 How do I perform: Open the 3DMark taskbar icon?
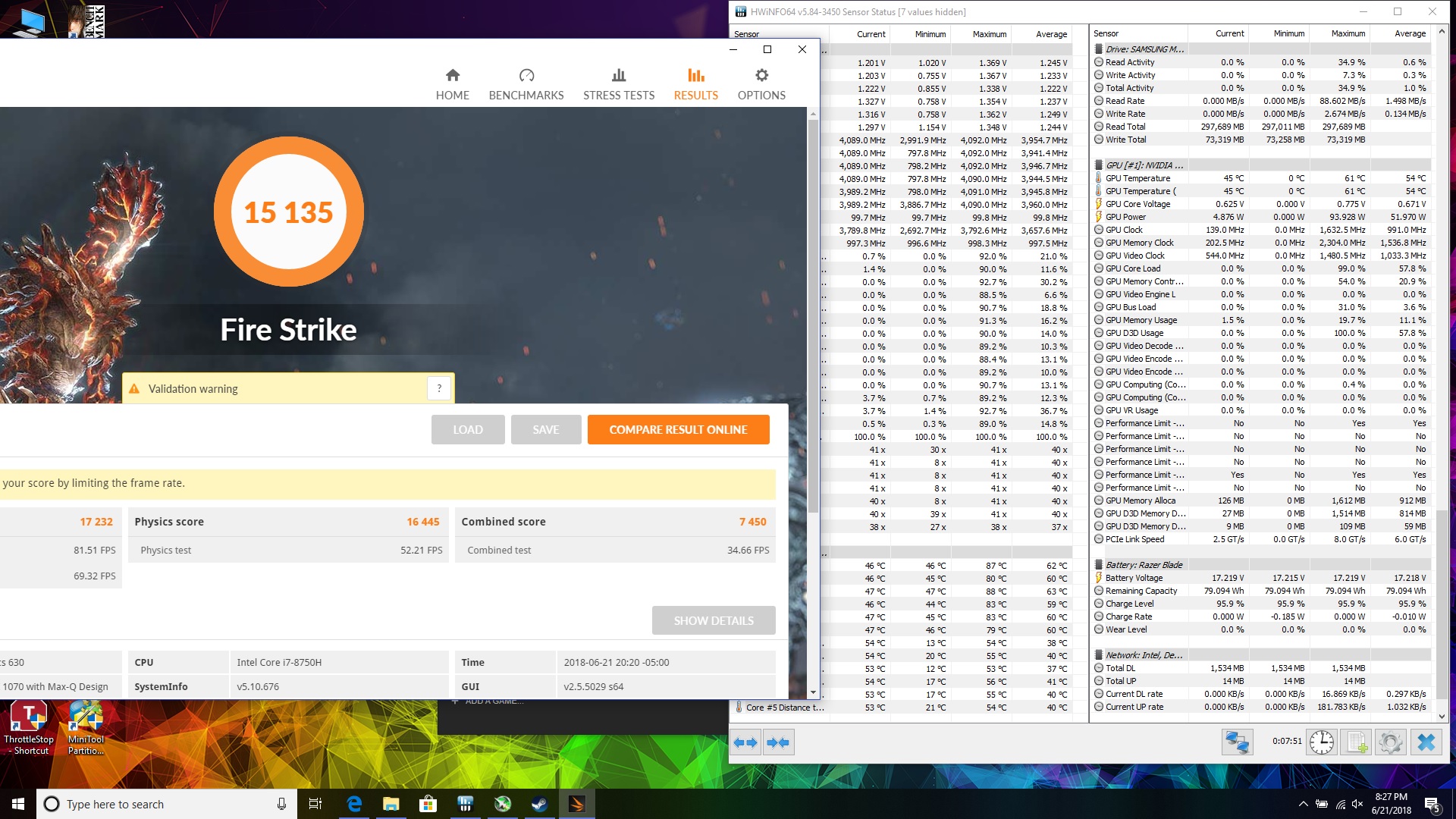[576, 804]
